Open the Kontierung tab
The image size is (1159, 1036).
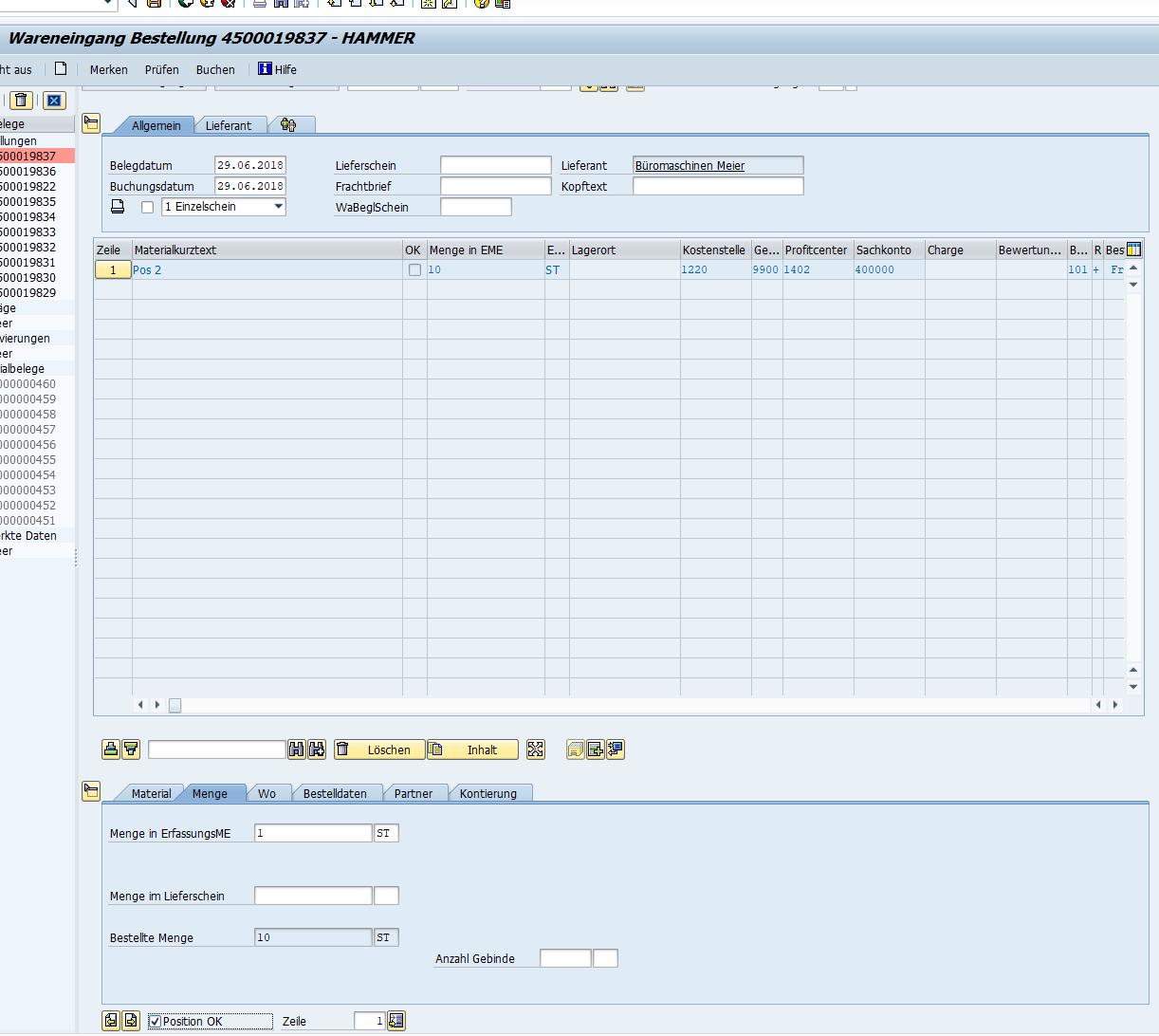click(x=488, y=793)
